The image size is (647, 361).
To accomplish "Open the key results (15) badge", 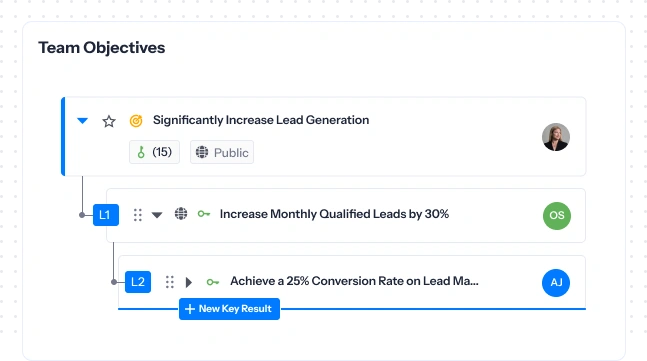I will coord(154,152).
